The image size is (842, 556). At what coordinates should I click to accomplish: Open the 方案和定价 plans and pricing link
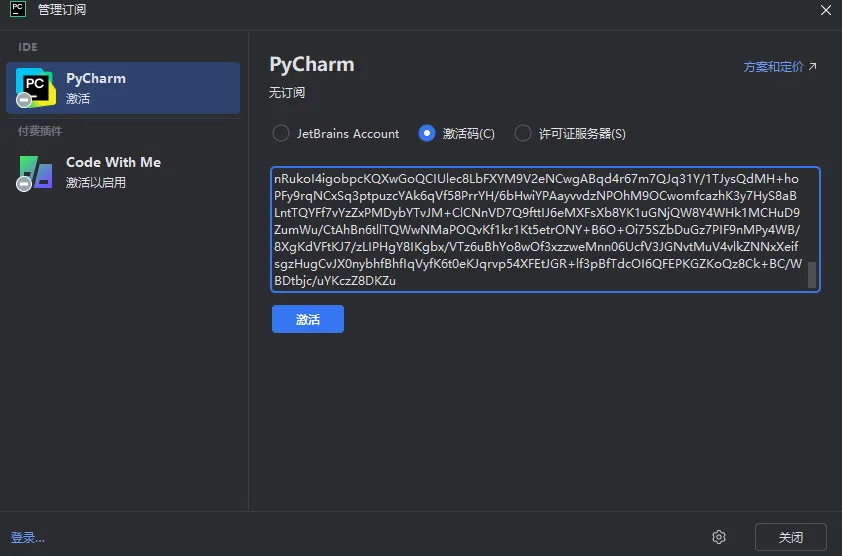(780, 67)
